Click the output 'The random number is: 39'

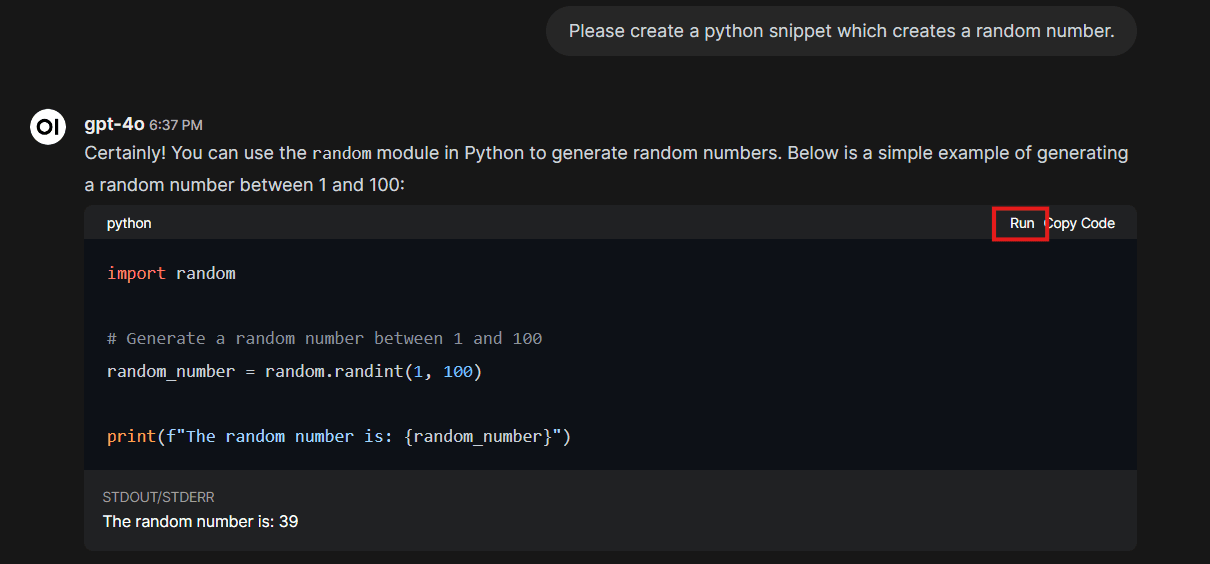[x=200, y=521]
